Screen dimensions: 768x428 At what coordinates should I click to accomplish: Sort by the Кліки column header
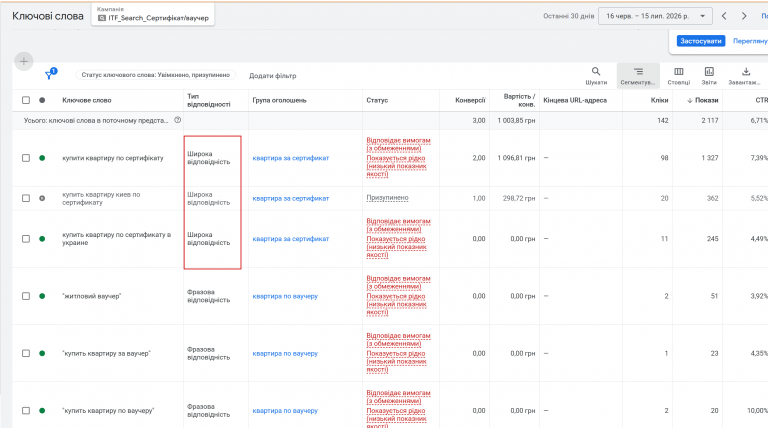point(659,100)
